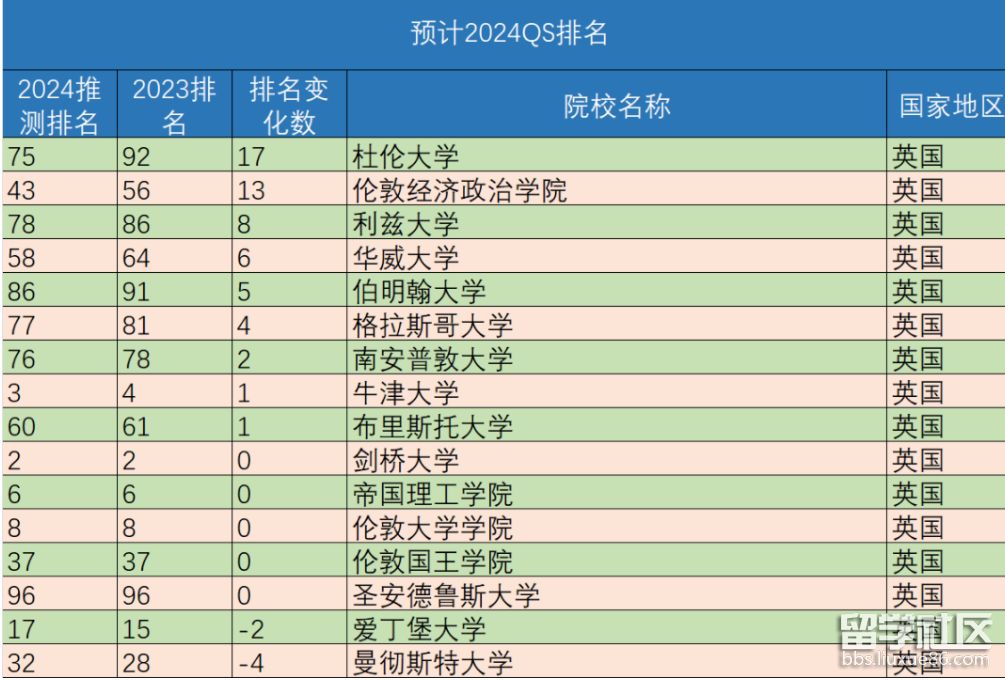1005x681 pixels.
Task: Click 2024 rank 17 in 爱丁堡大学 row
Action: coord(21,630)
